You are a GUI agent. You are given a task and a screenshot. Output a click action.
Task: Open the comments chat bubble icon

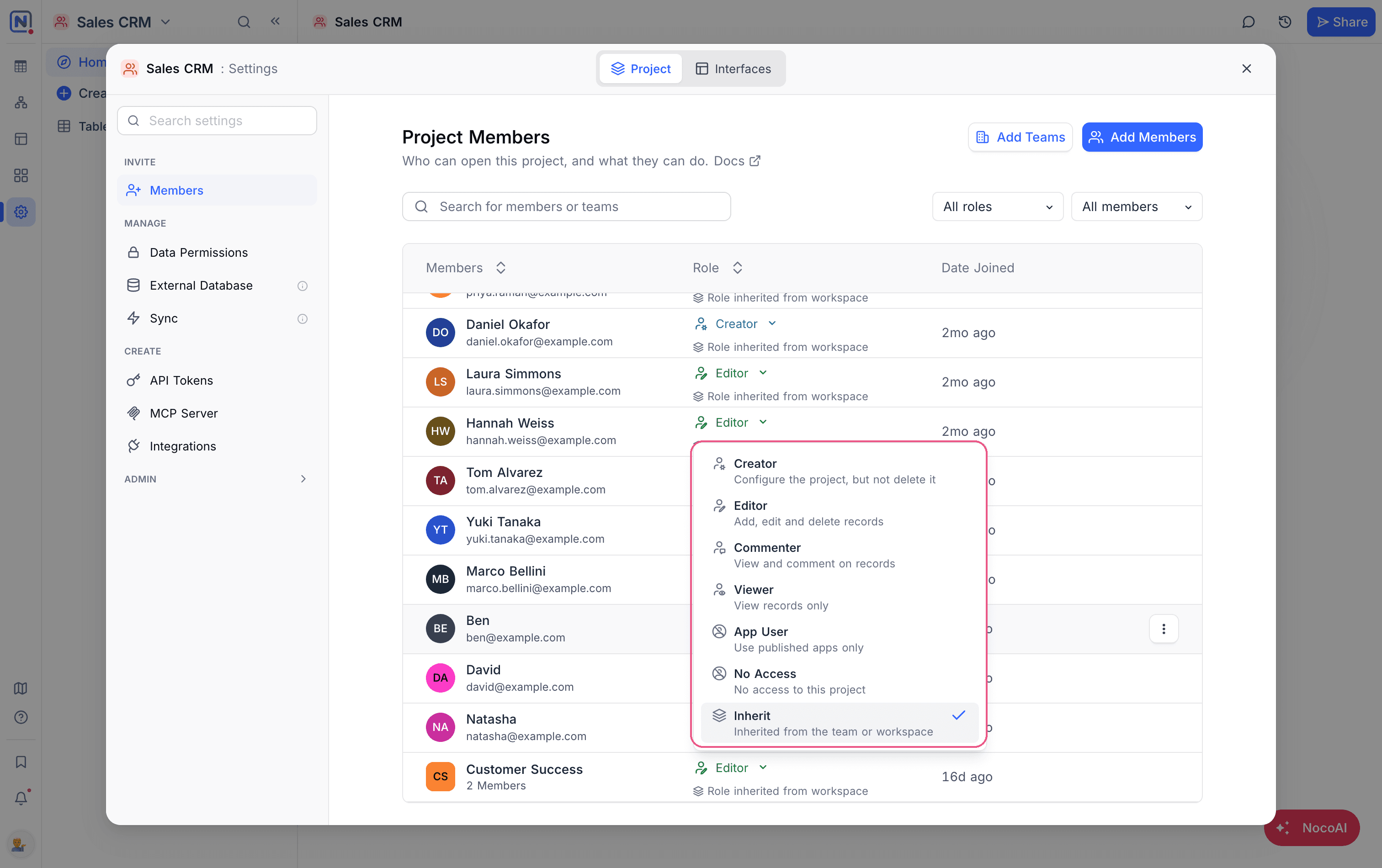click(x=1248, y=22)
